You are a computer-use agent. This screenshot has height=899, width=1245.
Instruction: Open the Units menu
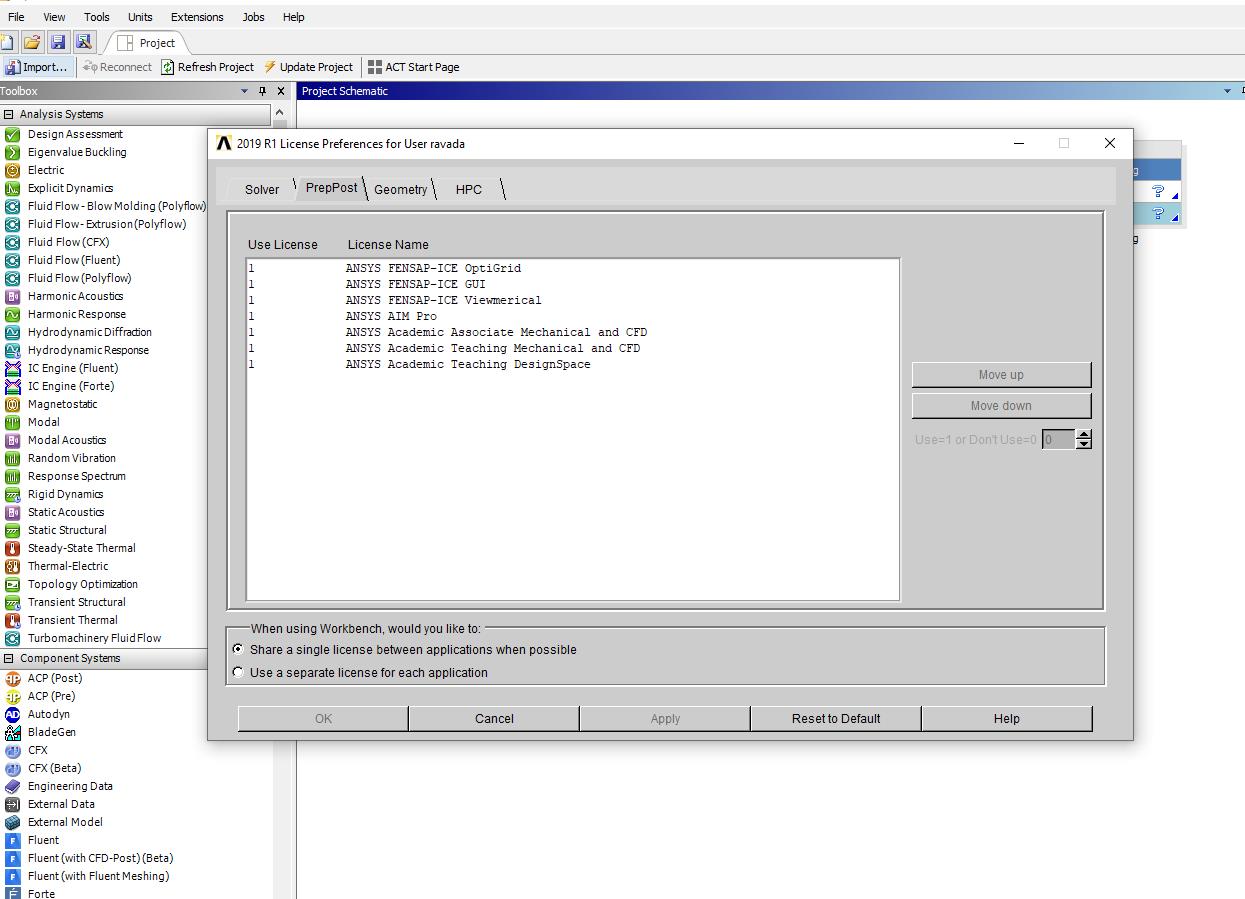(140, 17)
